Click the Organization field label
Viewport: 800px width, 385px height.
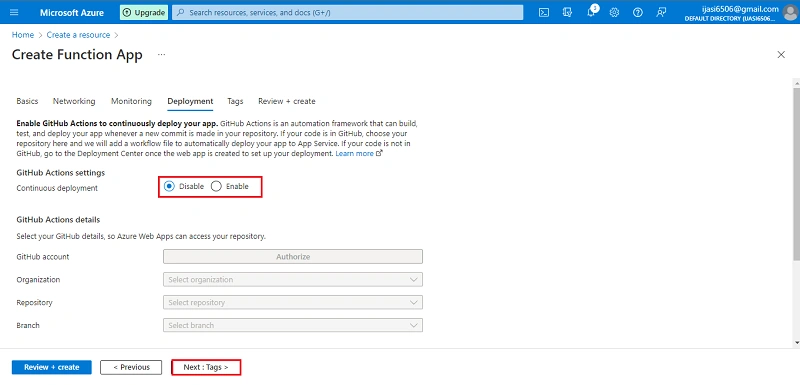(x=38, y=279)
